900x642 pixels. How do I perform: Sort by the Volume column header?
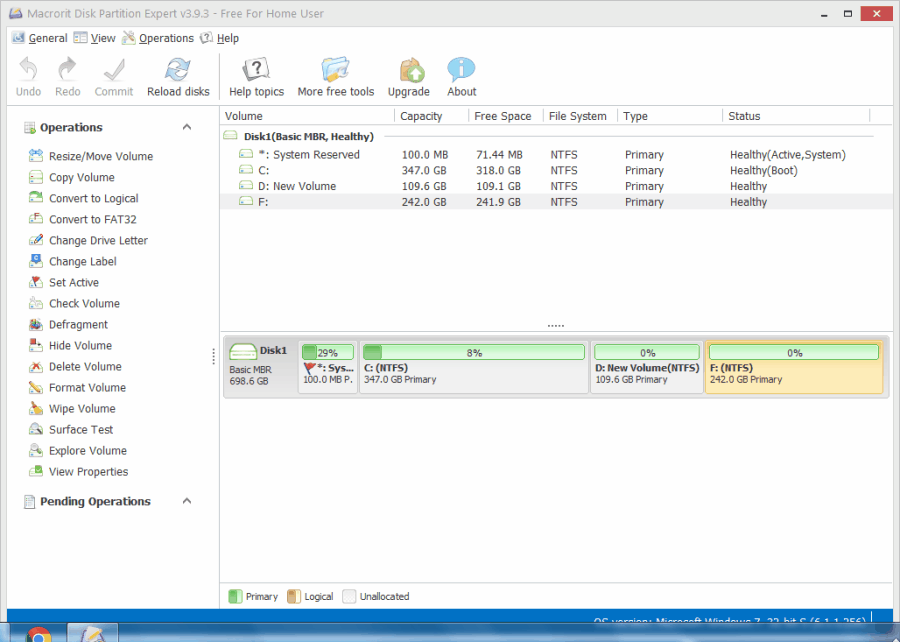point(308,116)
